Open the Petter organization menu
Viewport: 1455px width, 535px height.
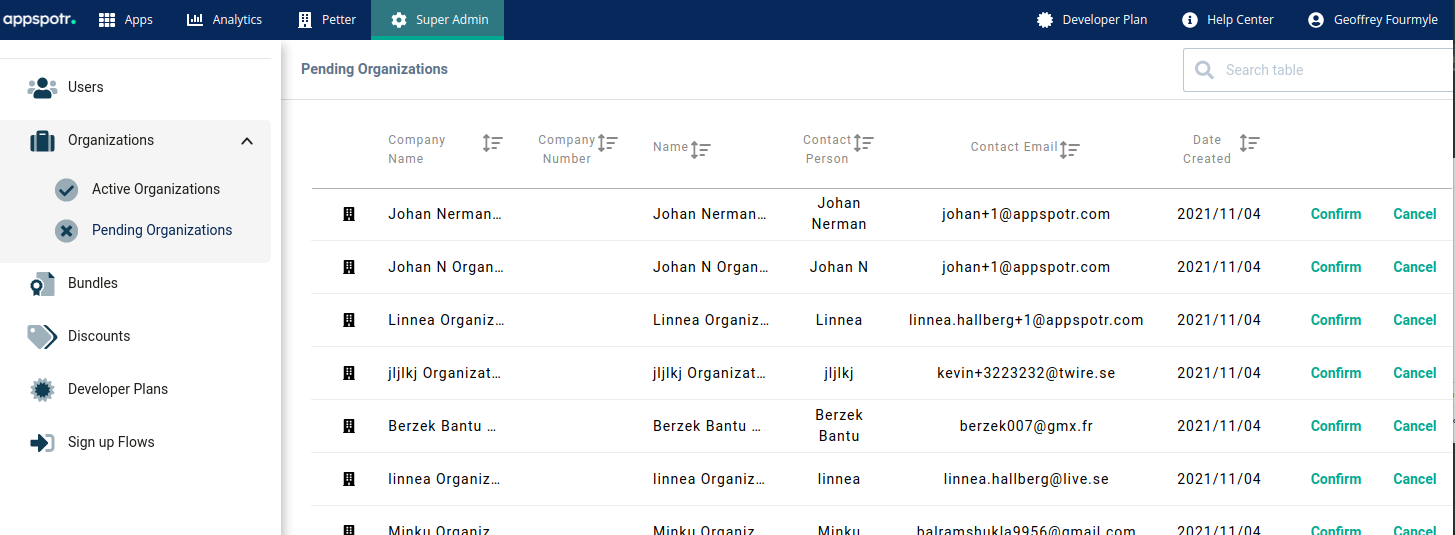pos(327,20)
